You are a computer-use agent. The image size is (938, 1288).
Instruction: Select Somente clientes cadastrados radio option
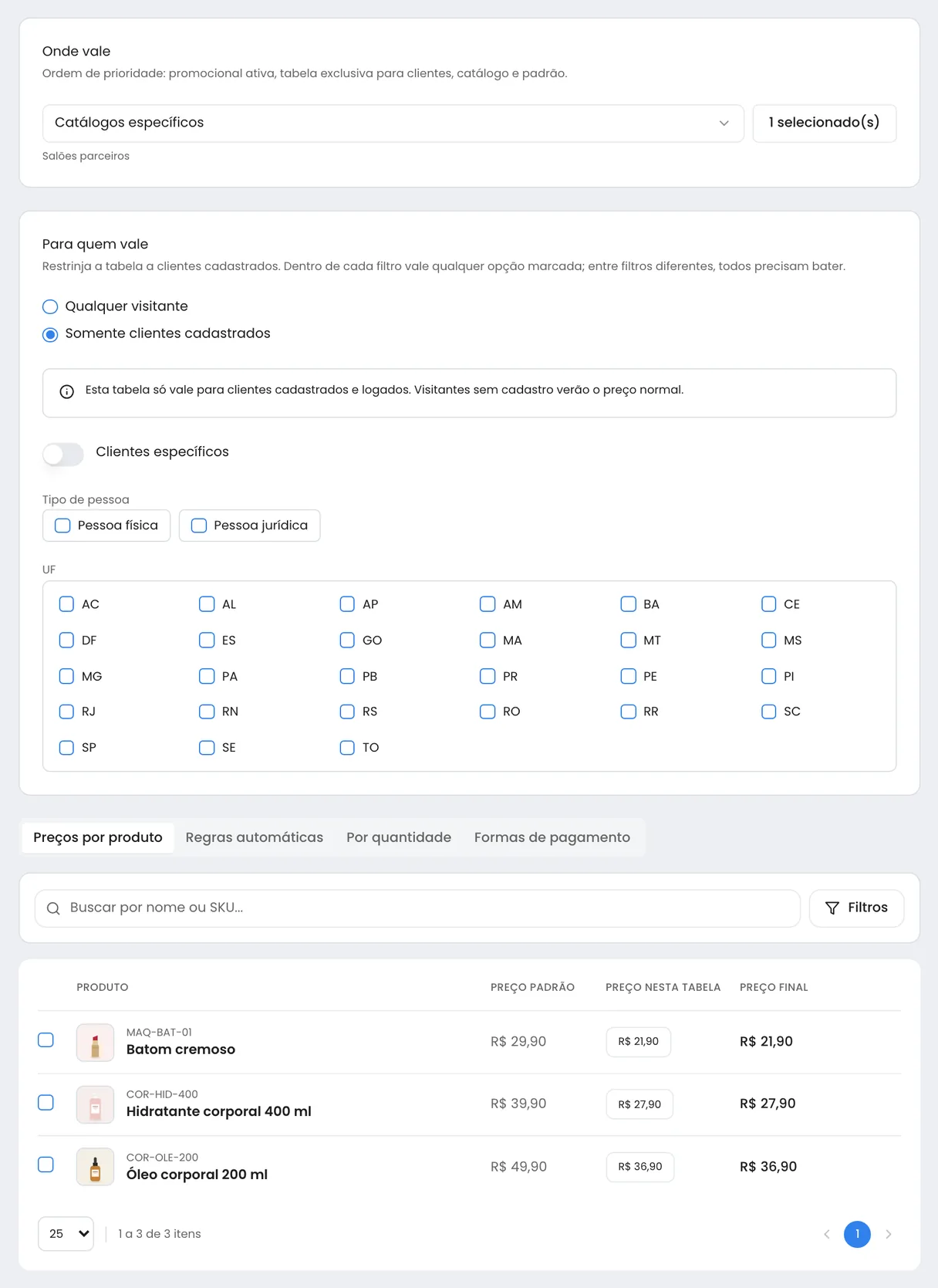[x=50, y=334]
